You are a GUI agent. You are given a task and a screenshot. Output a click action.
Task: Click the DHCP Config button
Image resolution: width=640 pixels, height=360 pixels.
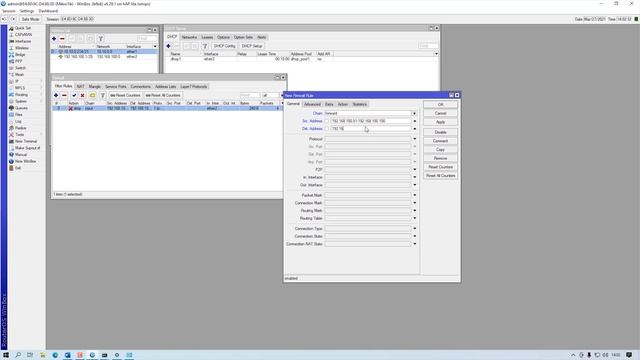pos(224,46)
